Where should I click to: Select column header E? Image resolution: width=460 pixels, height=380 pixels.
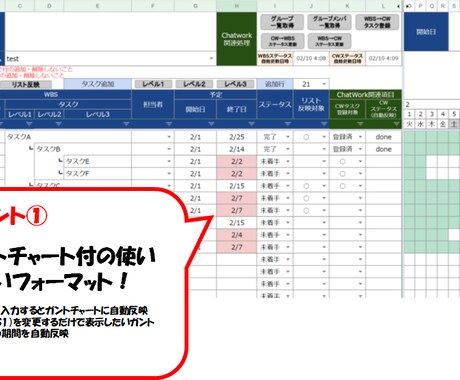click(98, 6)
